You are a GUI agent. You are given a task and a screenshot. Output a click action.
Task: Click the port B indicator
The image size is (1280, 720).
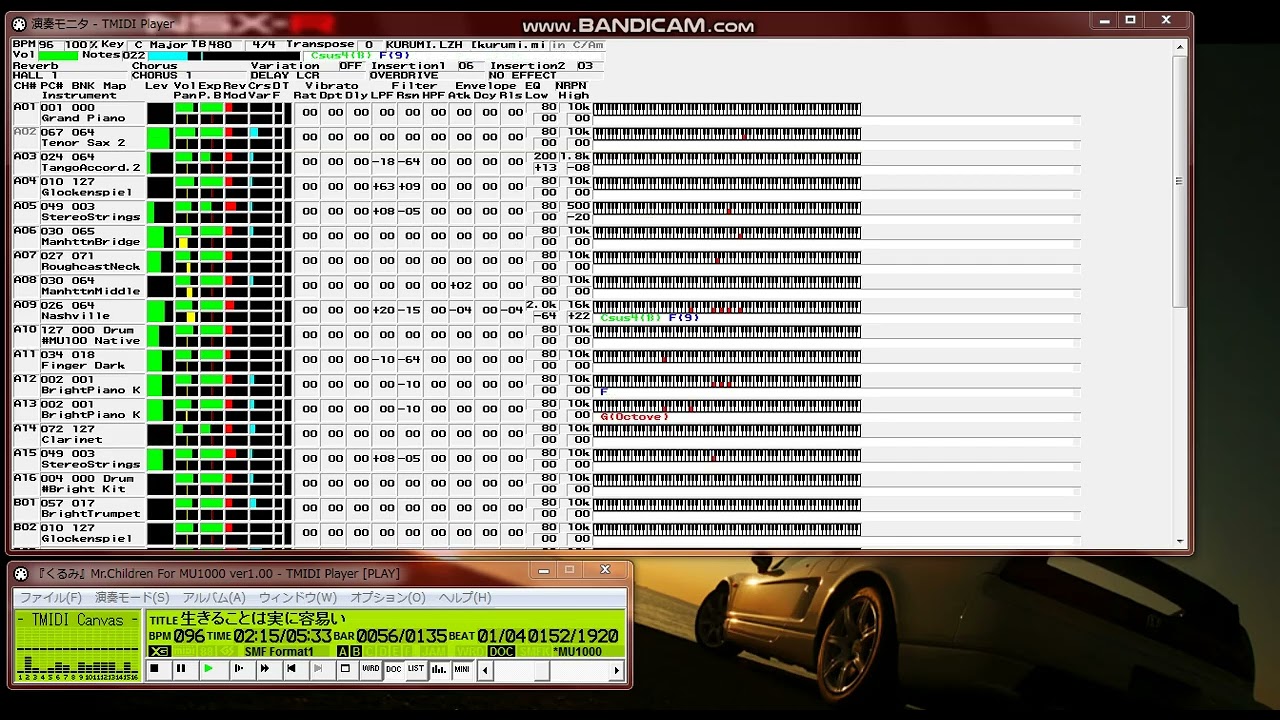click(x=356, y=652)
